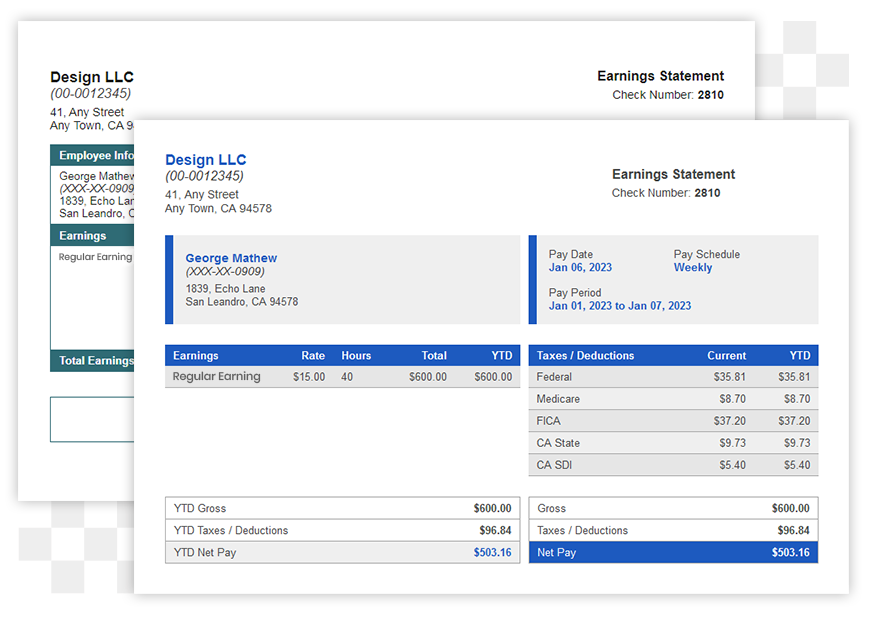The image size is (885, 620).
Task: Select the pay period date range
Action: (x=619, y=306)
